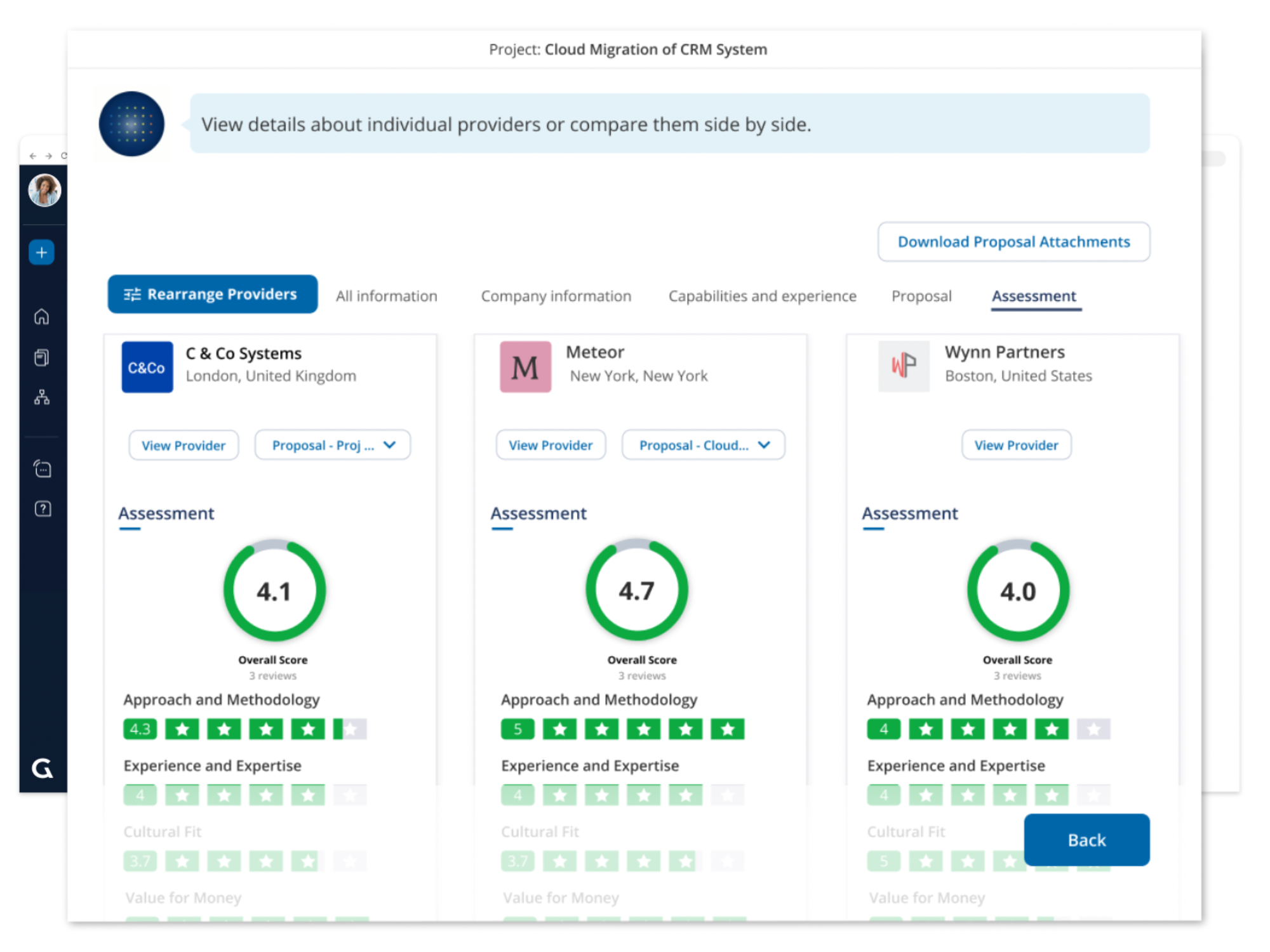Click the 4.0 overall score gauge
Image resolution: width=1270 pixels, height=952 pixels.
1019,590
